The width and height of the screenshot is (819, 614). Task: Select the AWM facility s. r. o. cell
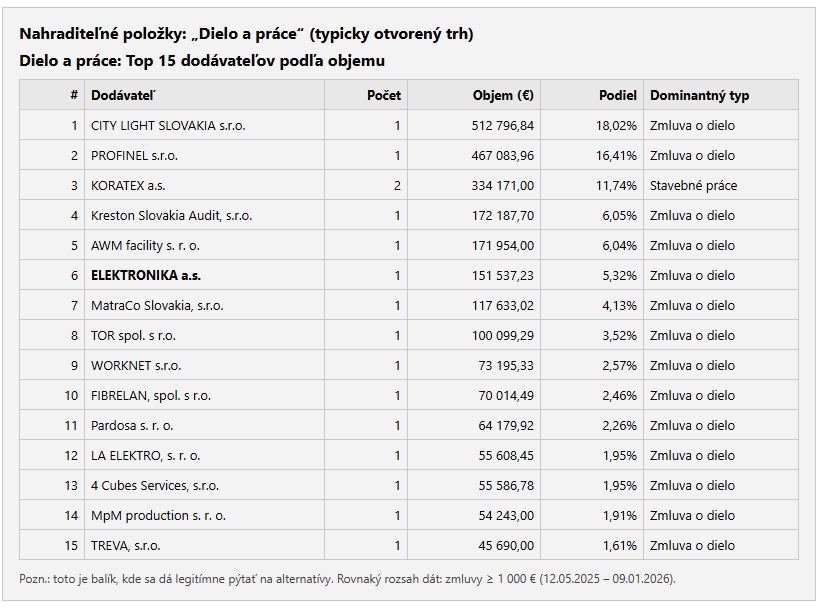(x=145, y=246)
